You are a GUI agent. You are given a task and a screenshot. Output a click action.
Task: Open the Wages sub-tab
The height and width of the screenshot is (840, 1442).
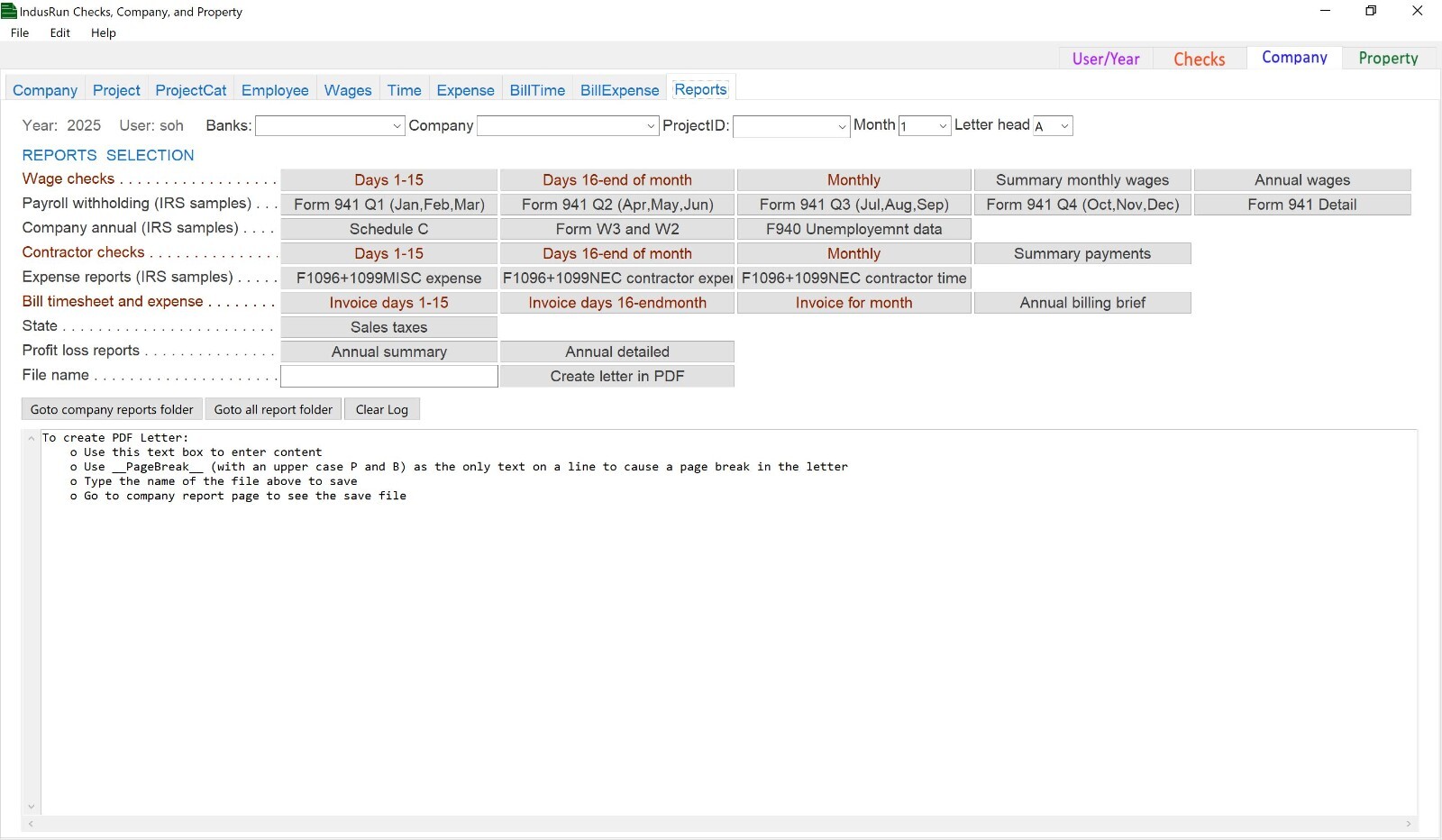[x=348, y=90]
